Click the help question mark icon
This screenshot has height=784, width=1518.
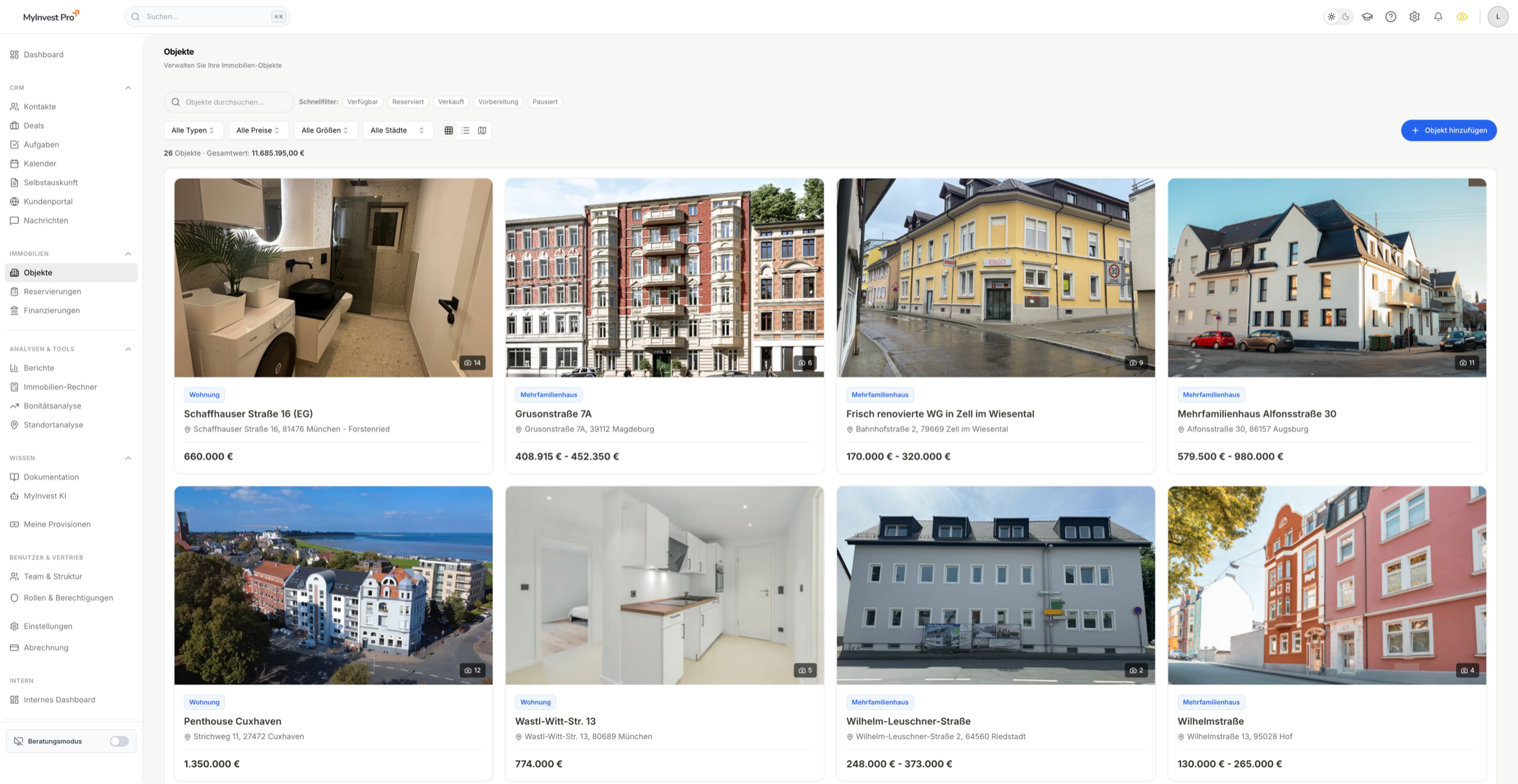click(x=1391, y=17)
